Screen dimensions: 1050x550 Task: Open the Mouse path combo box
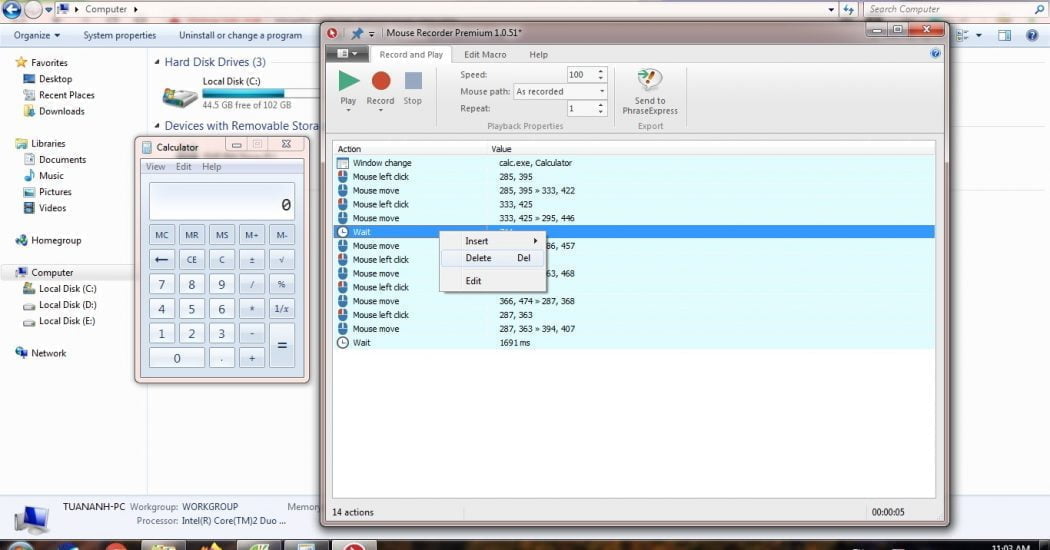point(560,91)
